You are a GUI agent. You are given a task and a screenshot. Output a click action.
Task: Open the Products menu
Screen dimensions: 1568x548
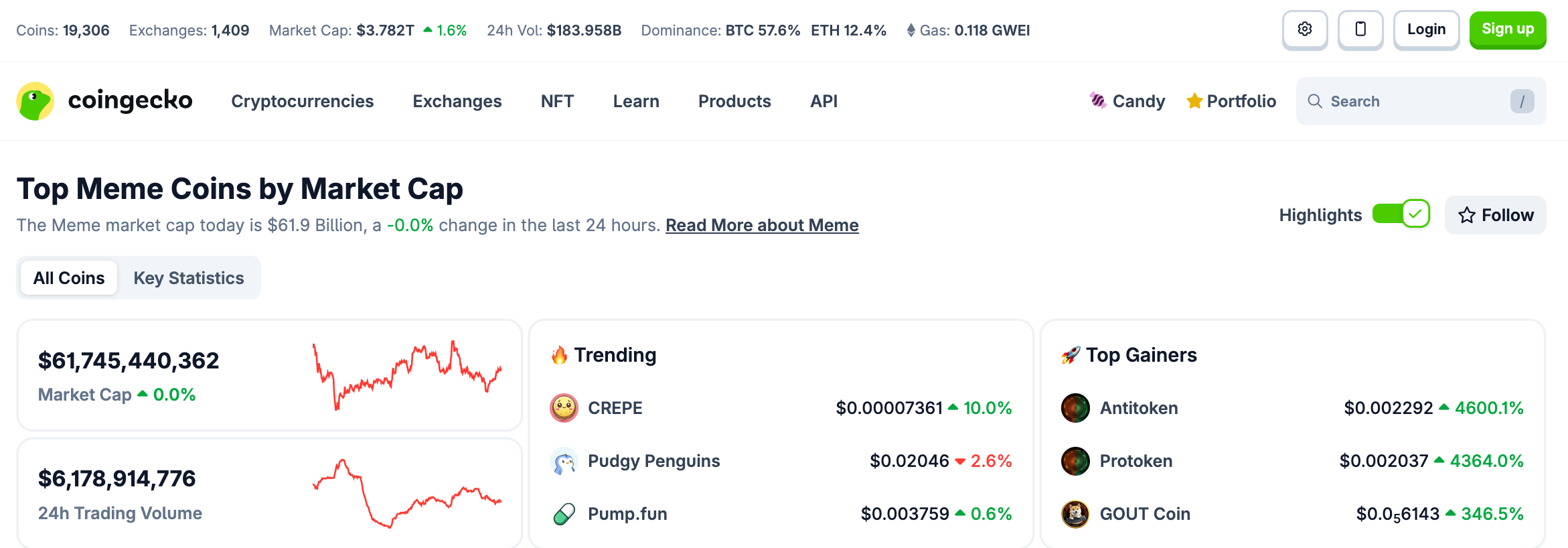[x=734, y=101]
